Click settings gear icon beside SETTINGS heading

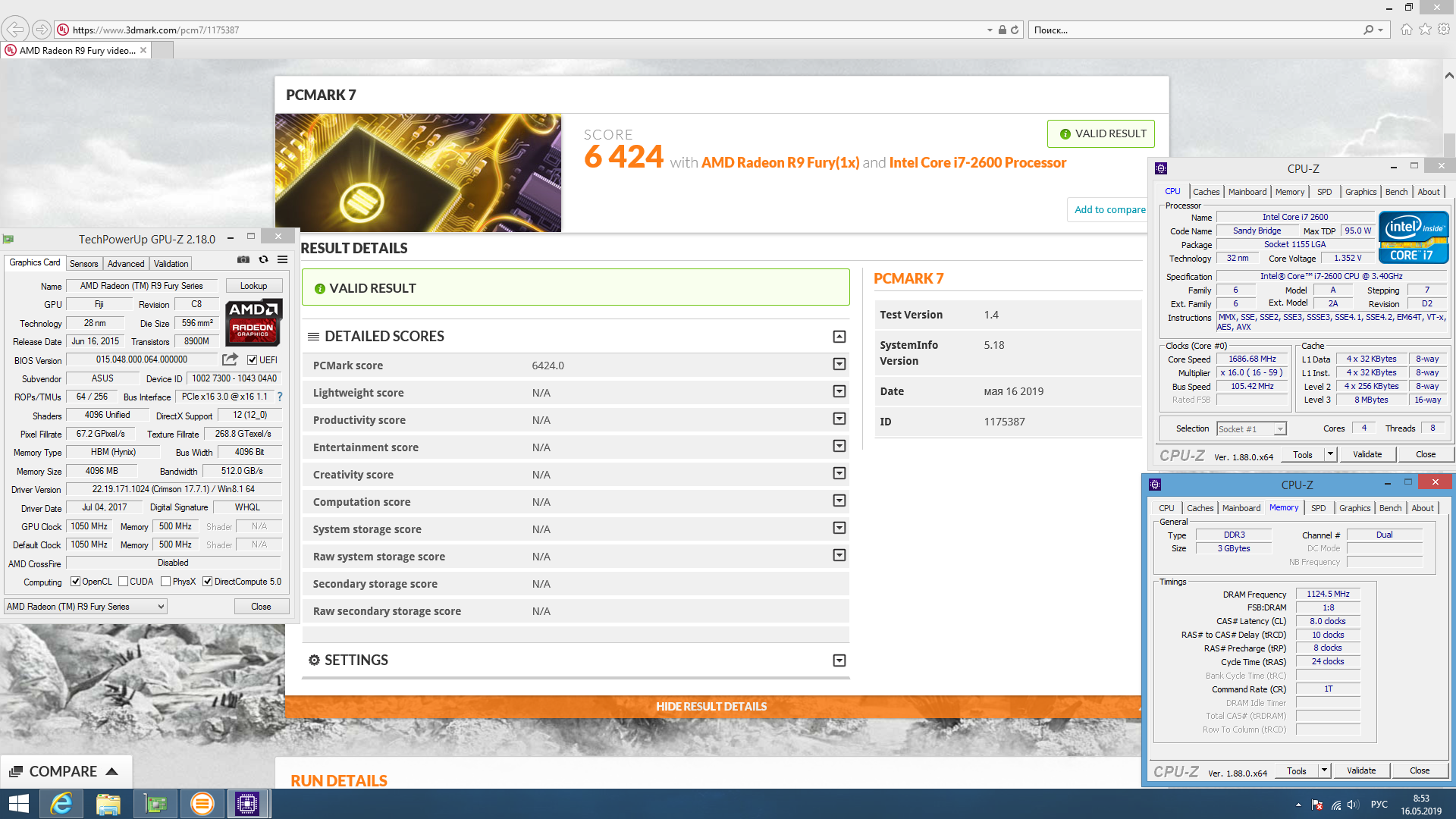tap(314, 660)
